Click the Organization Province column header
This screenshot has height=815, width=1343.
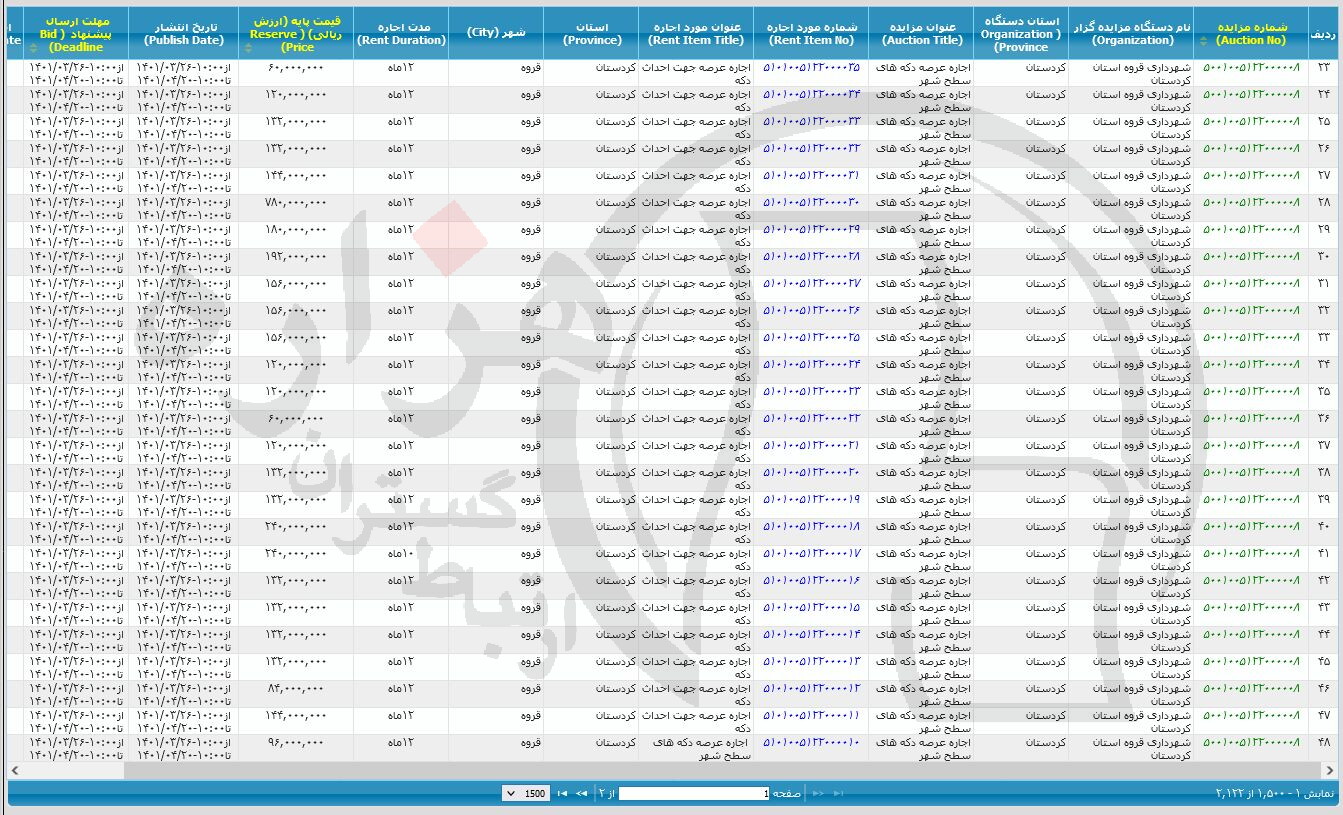1021,33
